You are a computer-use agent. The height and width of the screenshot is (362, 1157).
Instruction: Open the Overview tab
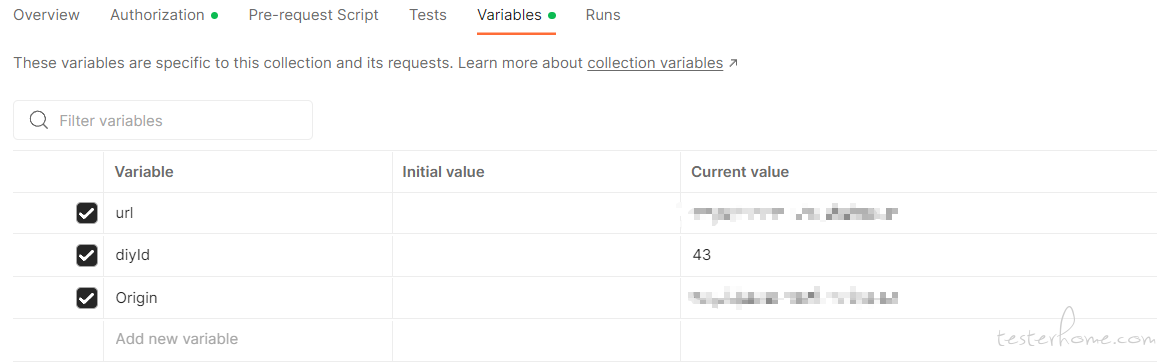click(46, 15)
